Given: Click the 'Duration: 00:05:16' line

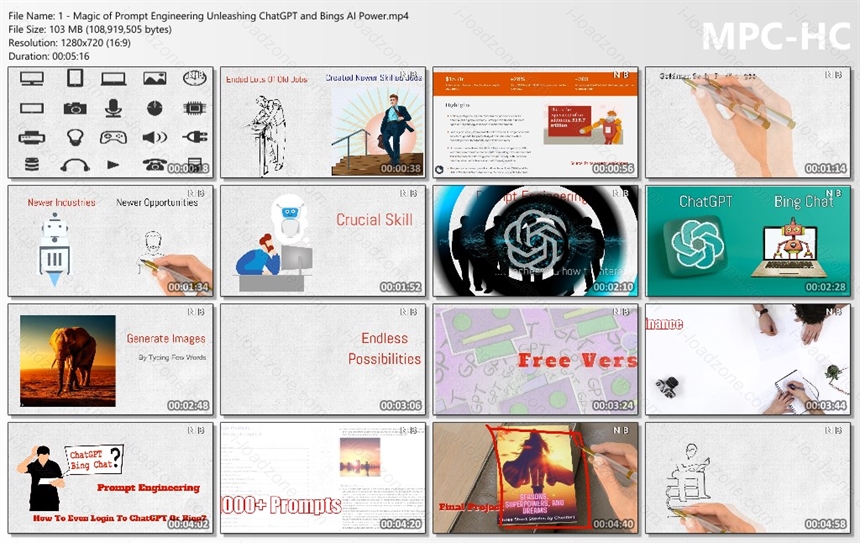Looking at the screenshot, I should pos(49,56).
